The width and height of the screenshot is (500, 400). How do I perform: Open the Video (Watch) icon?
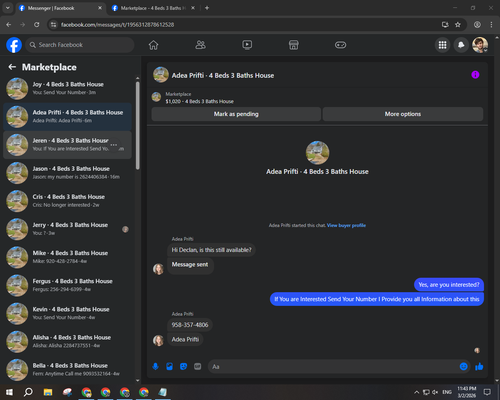tap(247, 45)
